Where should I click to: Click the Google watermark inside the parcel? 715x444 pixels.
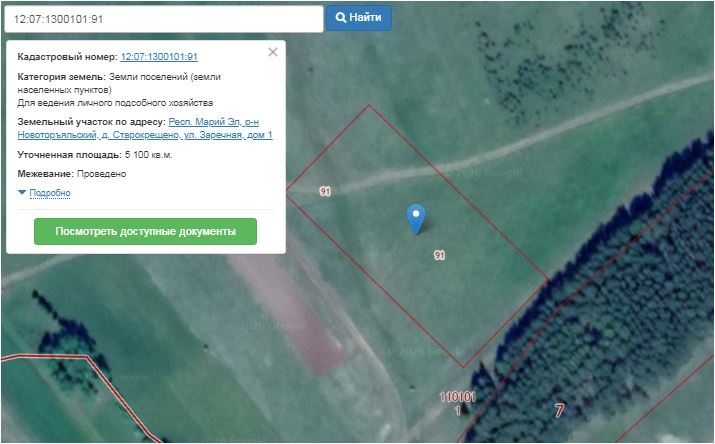pyautogui.click(x=490, y=173)
